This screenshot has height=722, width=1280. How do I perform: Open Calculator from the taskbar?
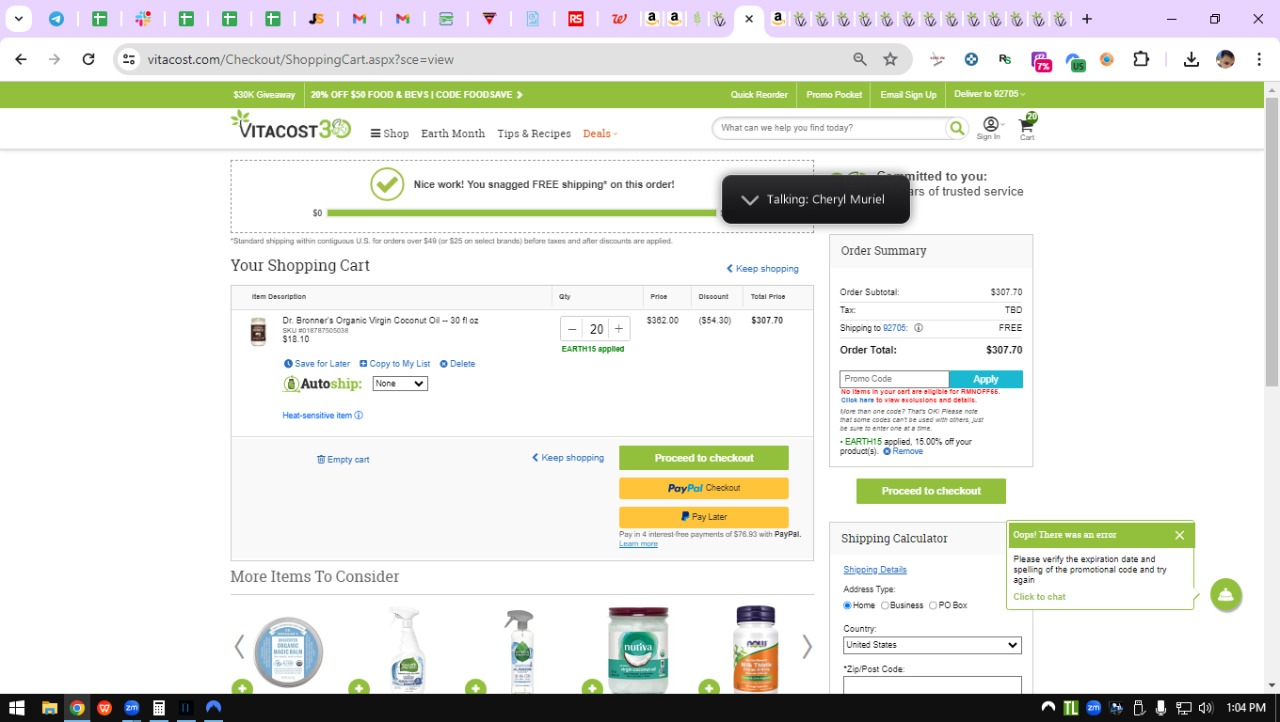pyautogui.click(x=158, y=708)
